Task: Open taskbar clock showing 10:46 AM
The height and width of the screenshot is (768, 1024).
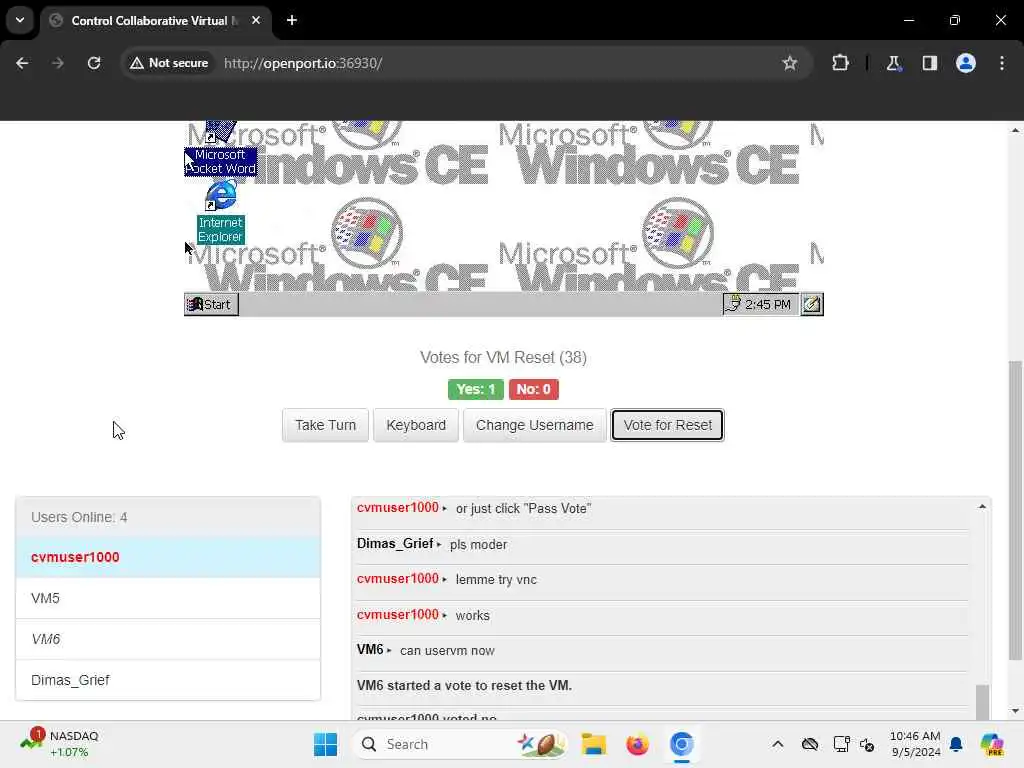Action: click(915, 744)
